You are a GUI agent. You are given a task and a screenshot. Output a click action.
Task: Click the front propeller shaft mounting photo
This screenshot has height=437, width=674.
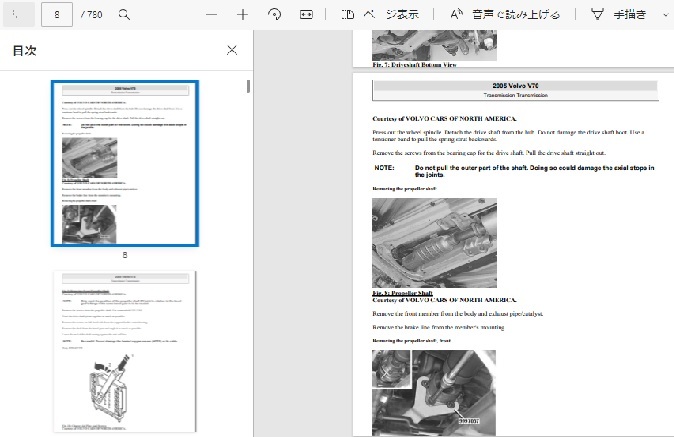pos(434,393)
